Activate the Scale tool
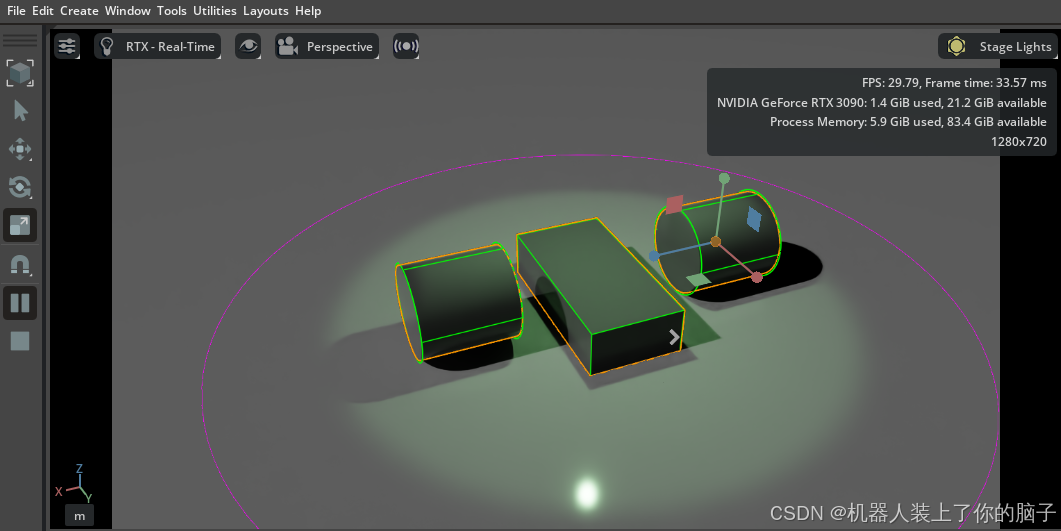 pos(20,225)
